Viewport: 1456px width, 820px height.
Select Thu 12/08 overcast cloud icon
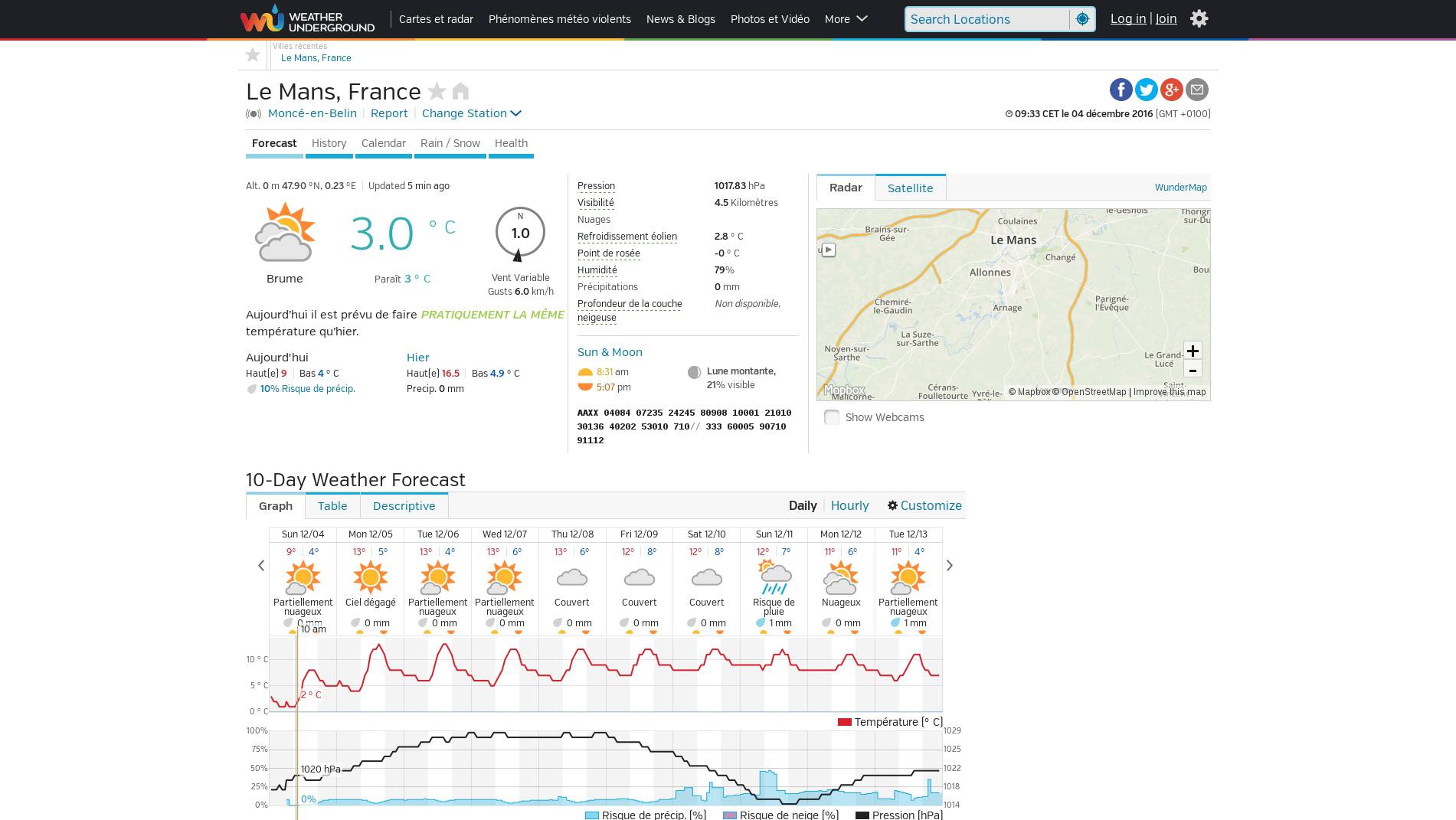tap(572, 577)
